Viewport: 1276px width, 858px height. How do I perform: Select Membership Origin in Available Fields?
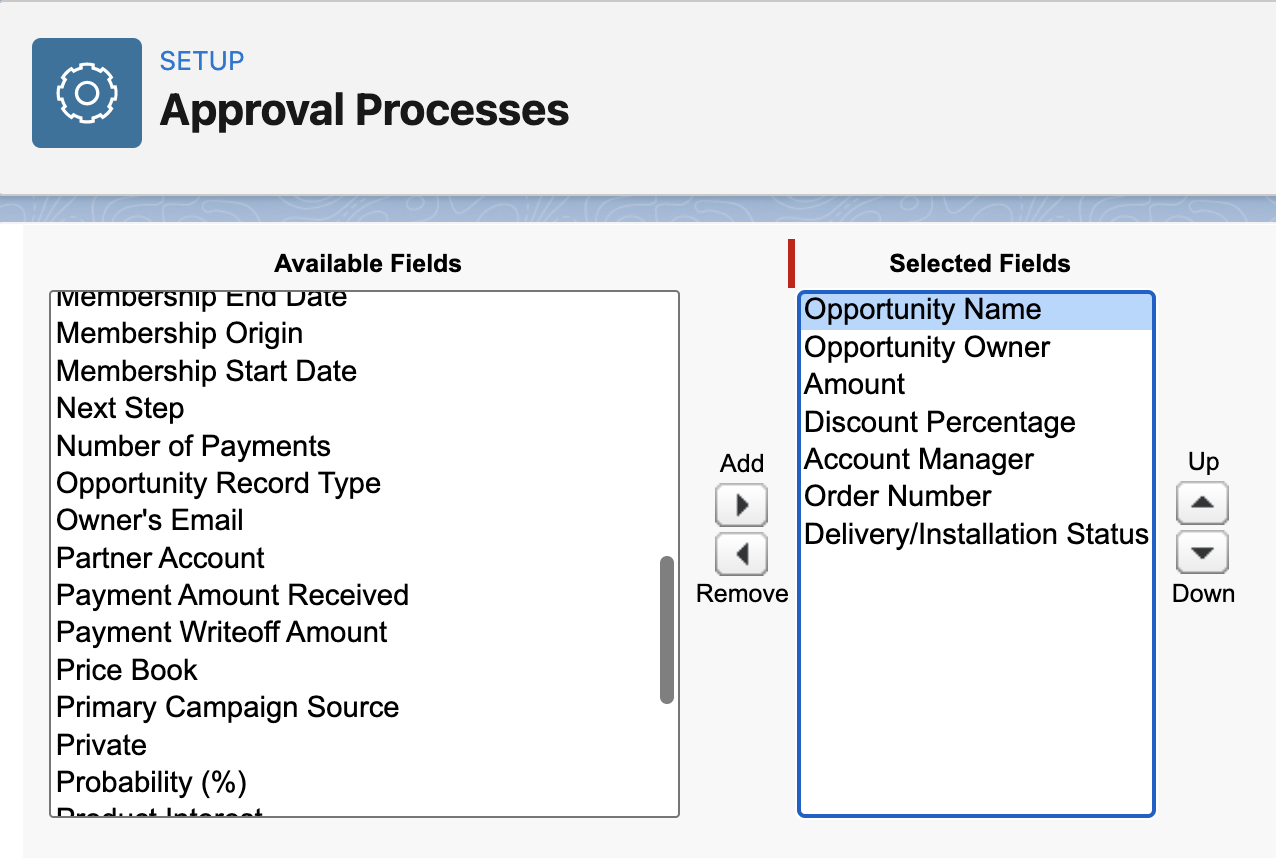179,333
